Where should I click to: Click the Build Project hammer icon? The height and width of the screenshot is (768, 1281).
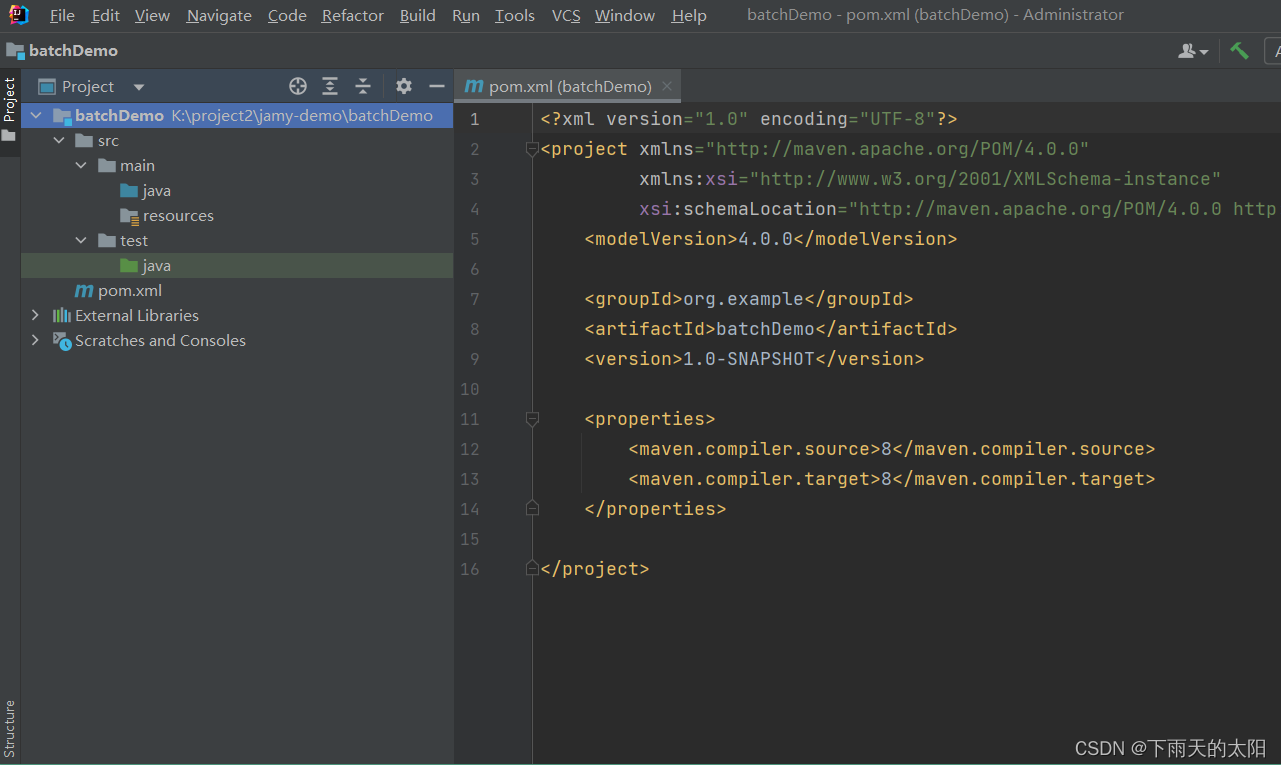point(1240,50)
